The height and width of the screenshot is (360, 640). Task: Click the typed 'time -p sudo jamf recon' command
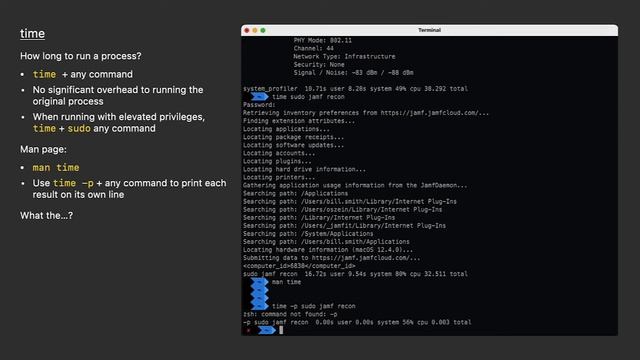[313, 306]
